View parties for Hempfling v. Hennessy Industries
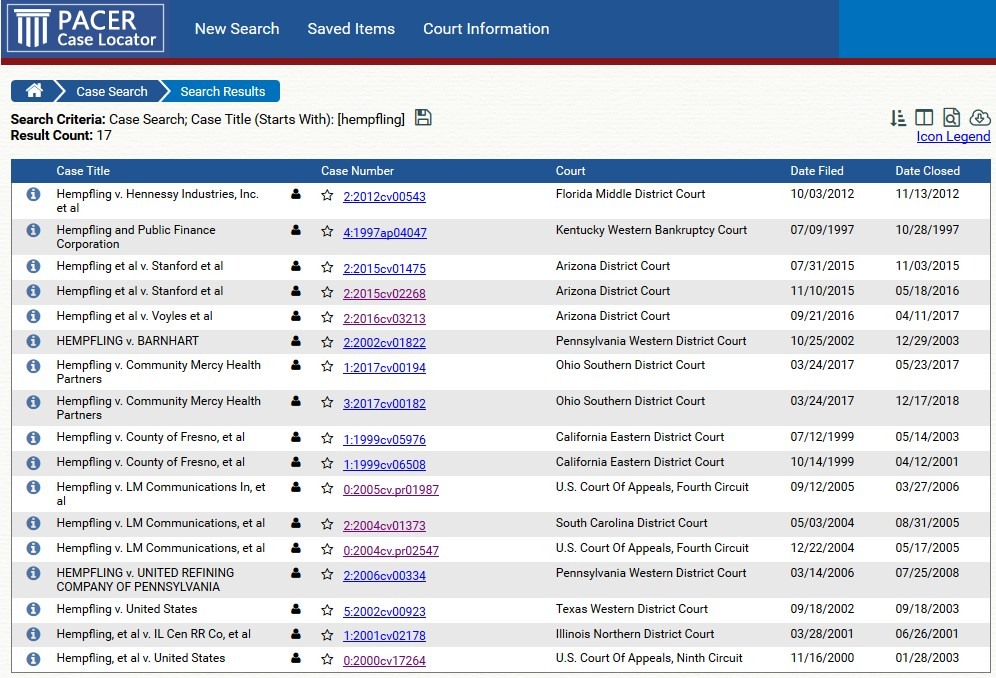The height and width of the screenshot is (678, 996). pos(296,194)
